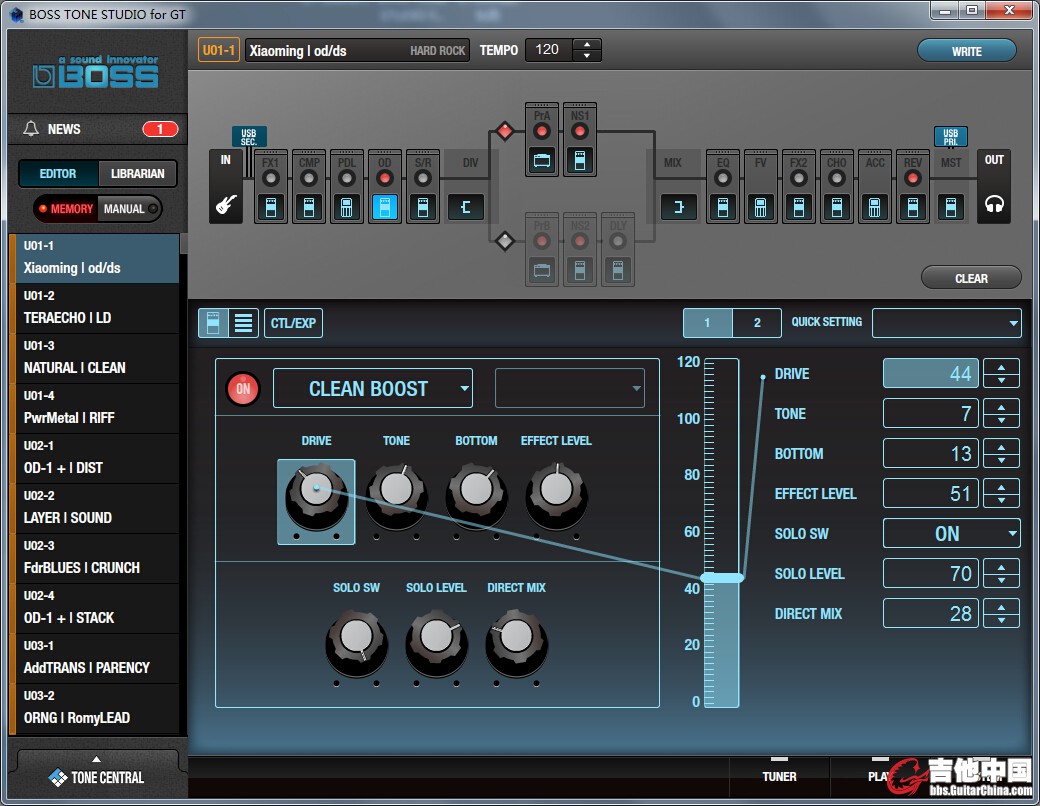
Task: Click the guitar IN input icon
Action: coord(226,204)
